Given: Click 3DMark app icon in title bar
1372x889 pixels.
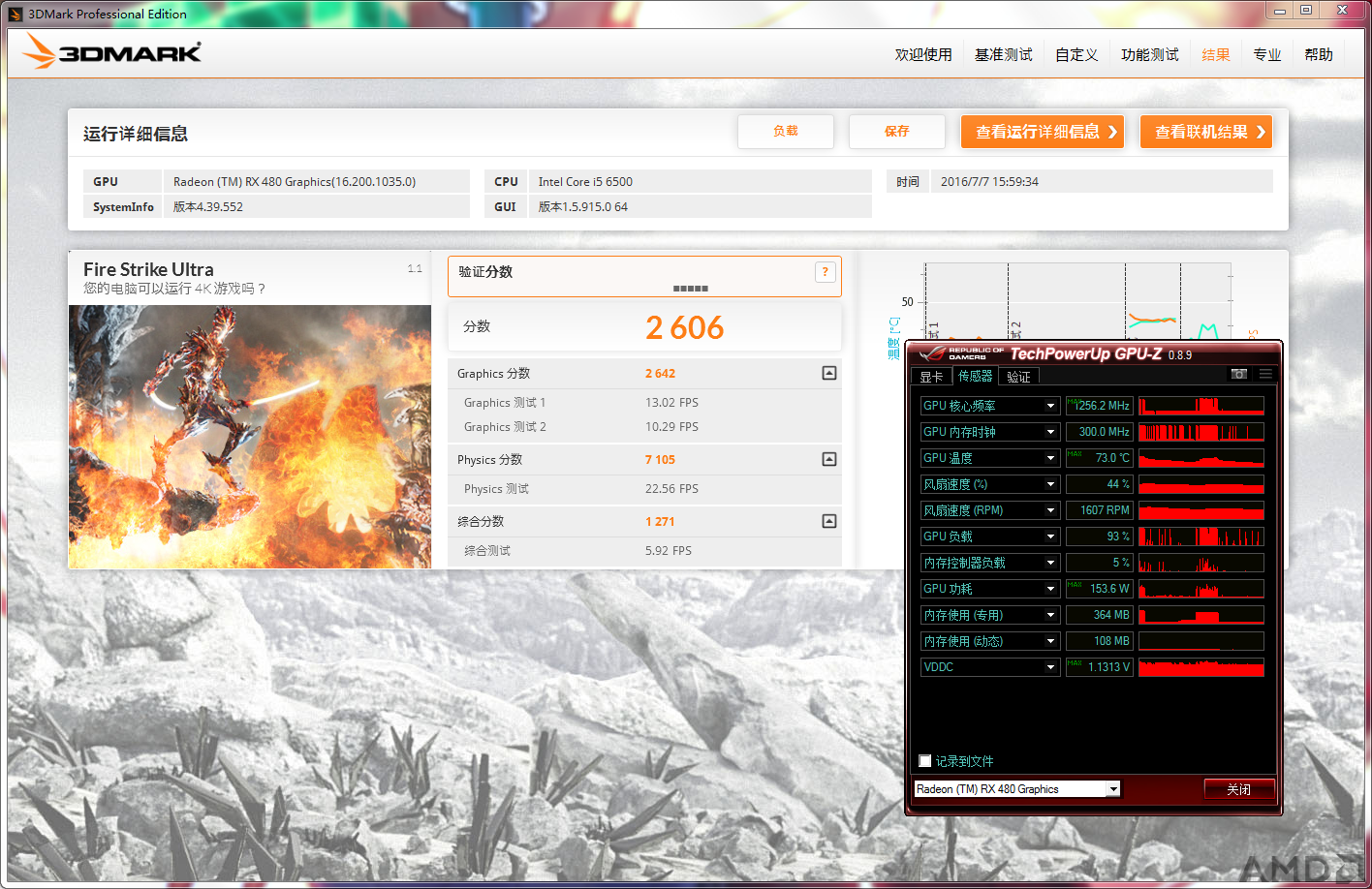Looking at the screenshot, I should click(16, 14).
